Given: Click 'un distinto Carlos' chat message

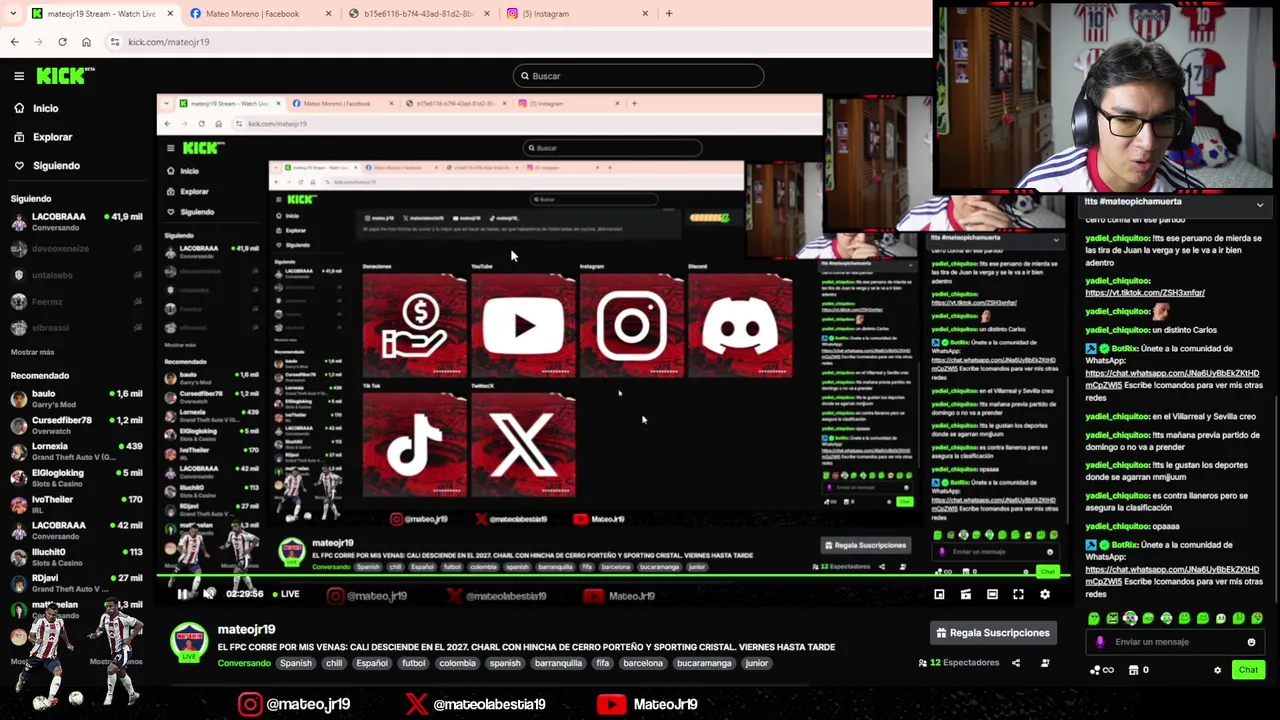Looking at the screenshot, I should point(1150,330).
